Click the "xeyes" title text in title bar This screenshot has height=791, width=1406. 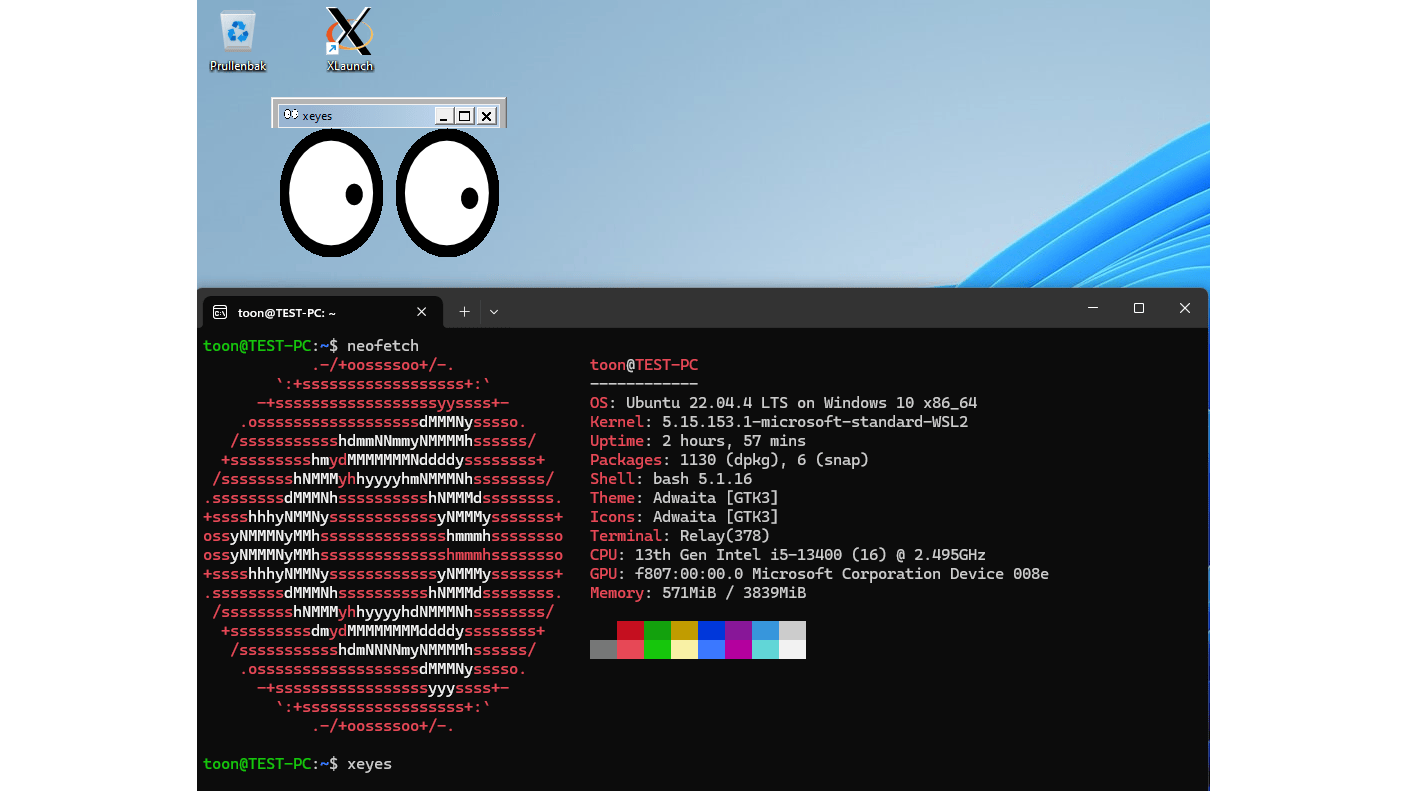[x=317, y=116]
